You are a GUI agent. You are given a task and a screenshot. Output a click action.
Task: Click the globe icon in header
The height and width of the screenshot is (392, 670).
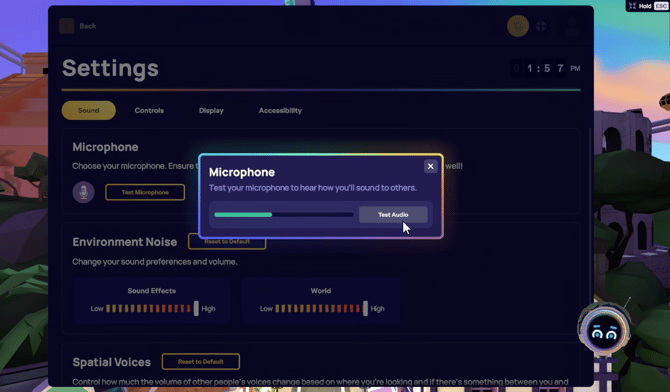pos(541,26)
